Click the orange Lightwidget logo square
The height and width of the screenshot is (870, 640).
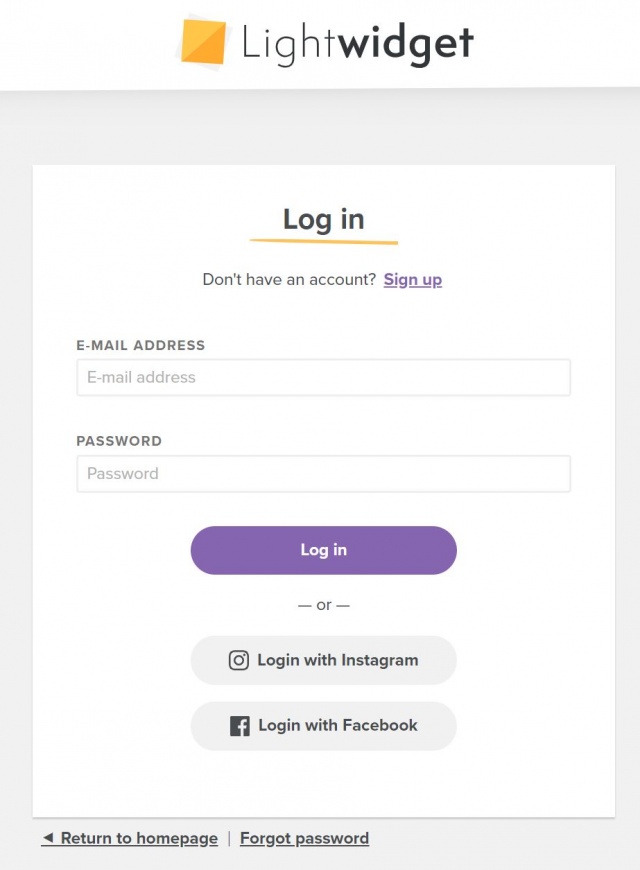203,42
